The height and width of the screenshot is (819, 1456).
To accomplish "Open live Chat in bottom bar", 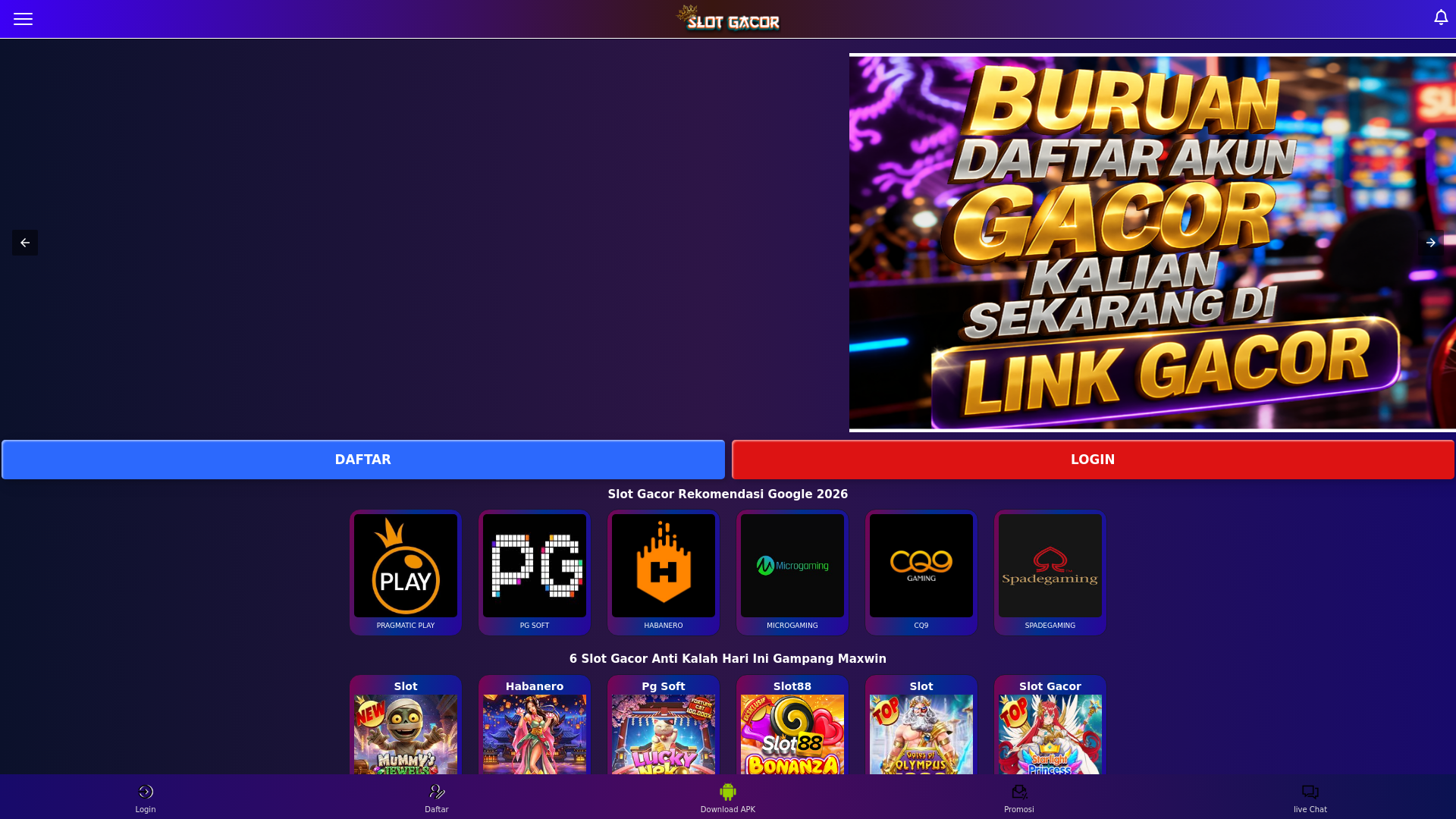I will click(1310, 798).
